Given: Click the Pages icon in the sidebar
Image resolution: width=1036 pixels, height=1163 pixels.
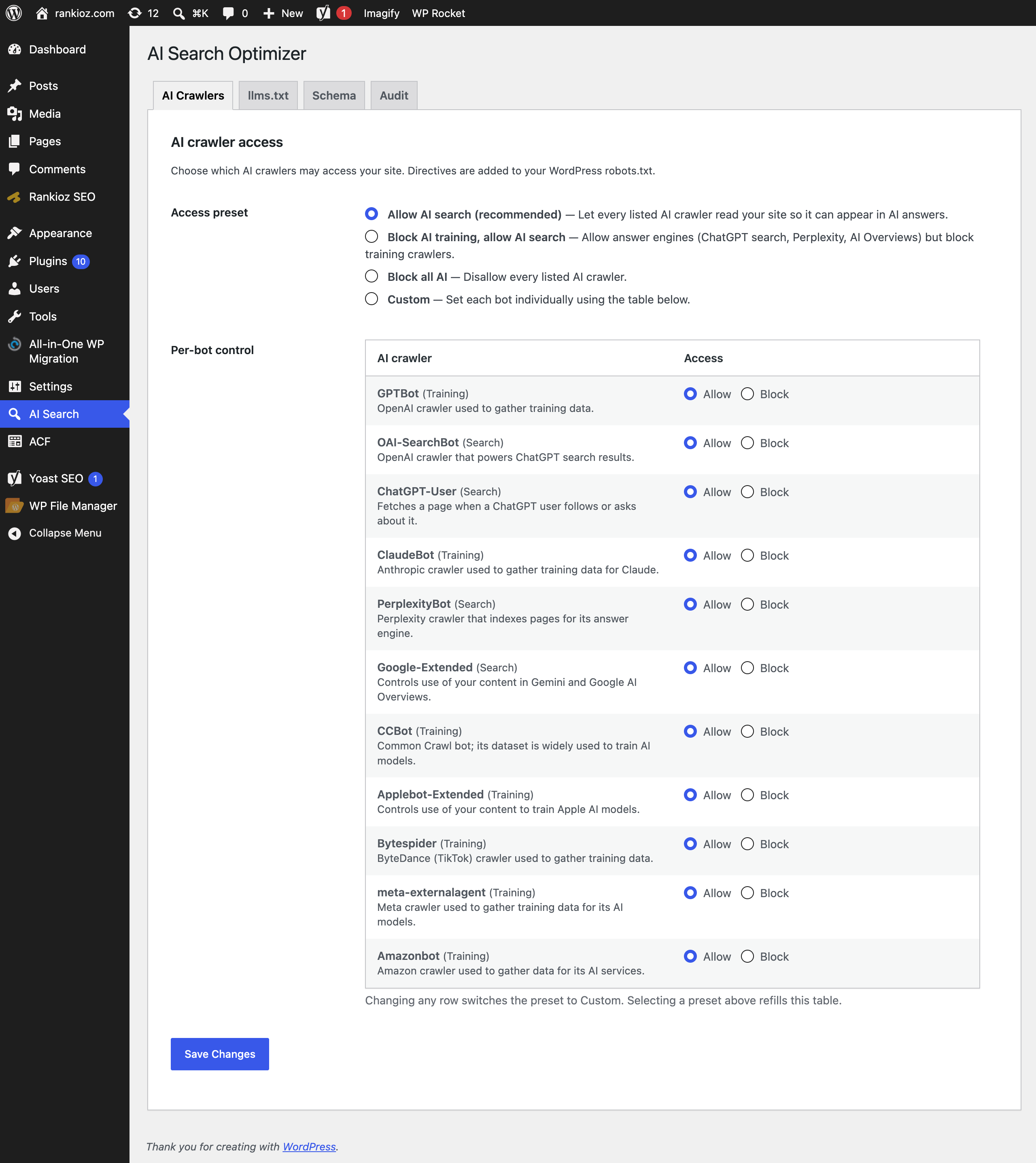Looking at the screenshot, I should (x=15, y=141).
